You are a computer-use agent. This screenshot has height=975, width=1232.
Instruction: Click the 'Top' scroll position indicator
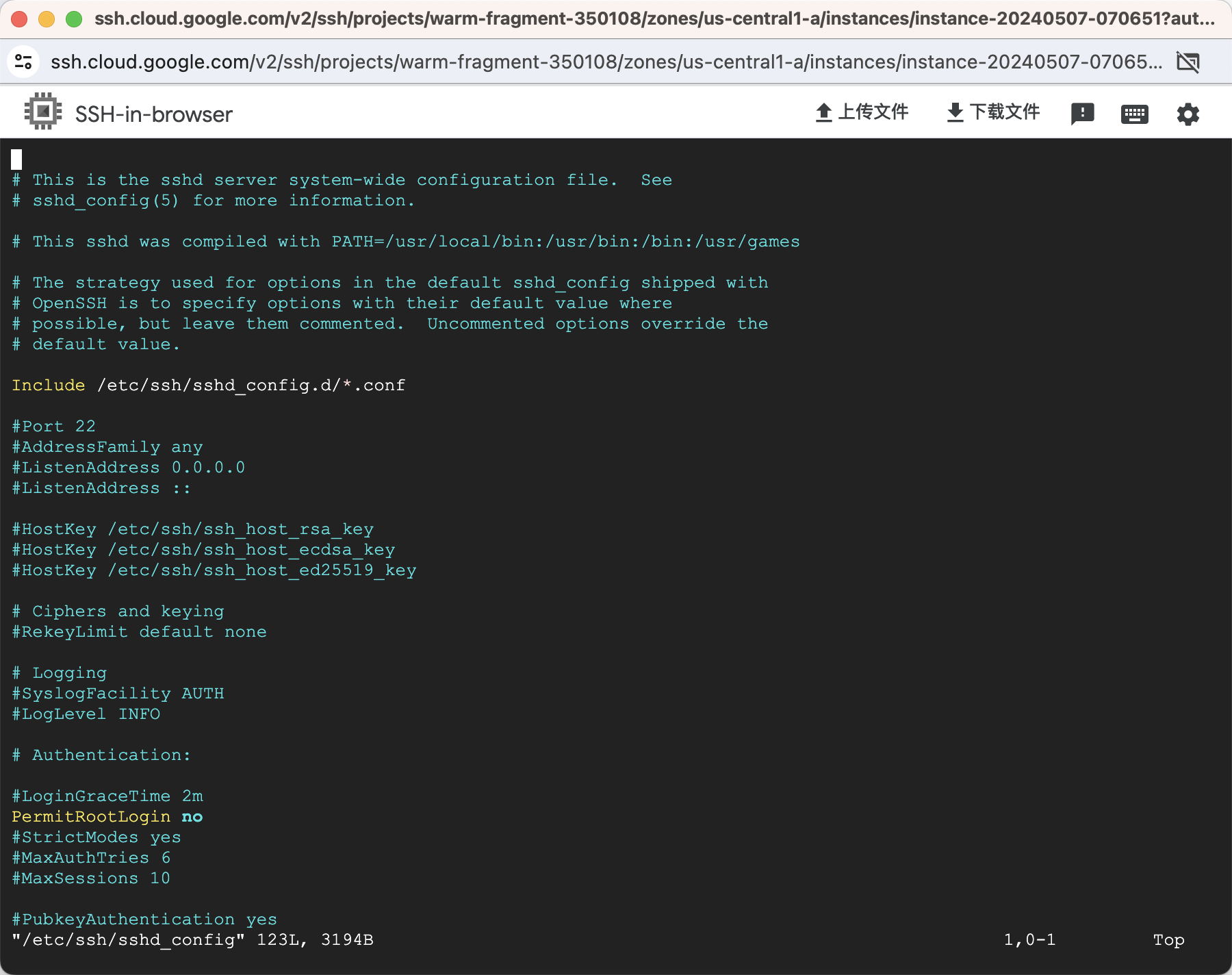point(1168,940)
